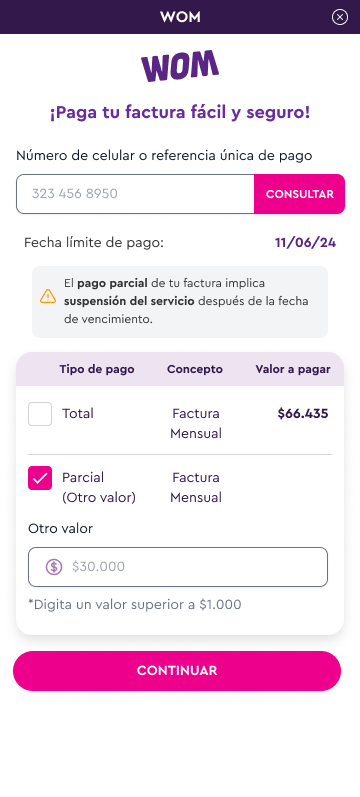Screen dimensions: 360x797
Task: Click the CONSULTAR button
Action: pos(299,194)
